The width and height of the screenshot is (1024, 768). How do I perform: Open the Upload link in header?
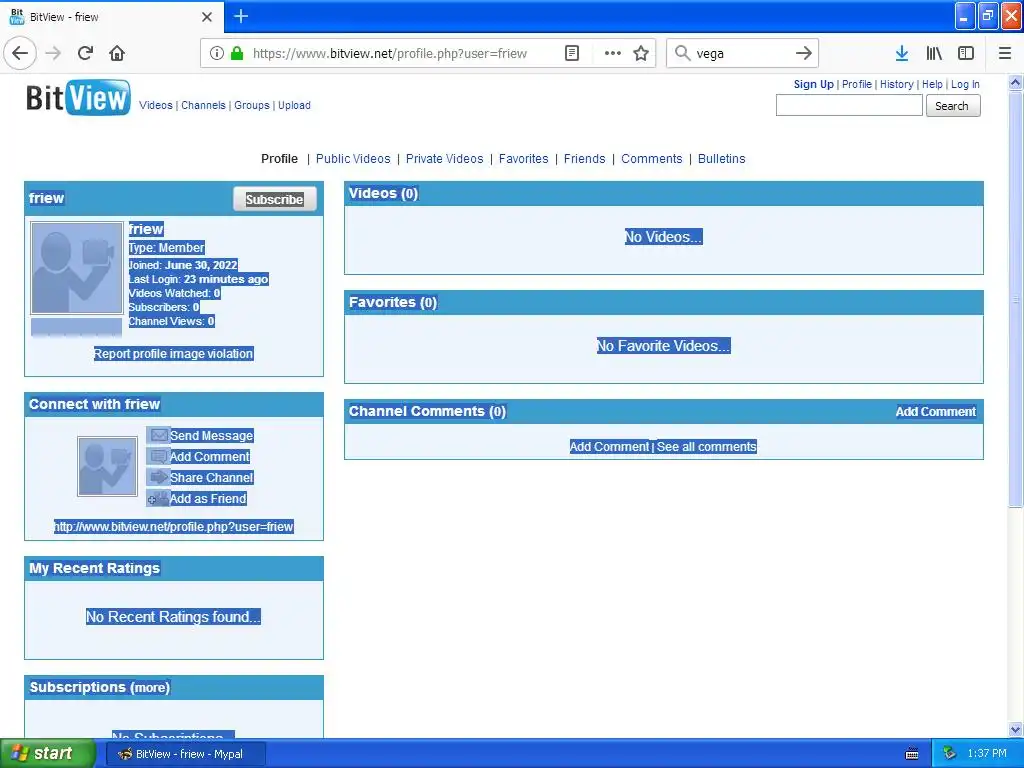(295, 105)
